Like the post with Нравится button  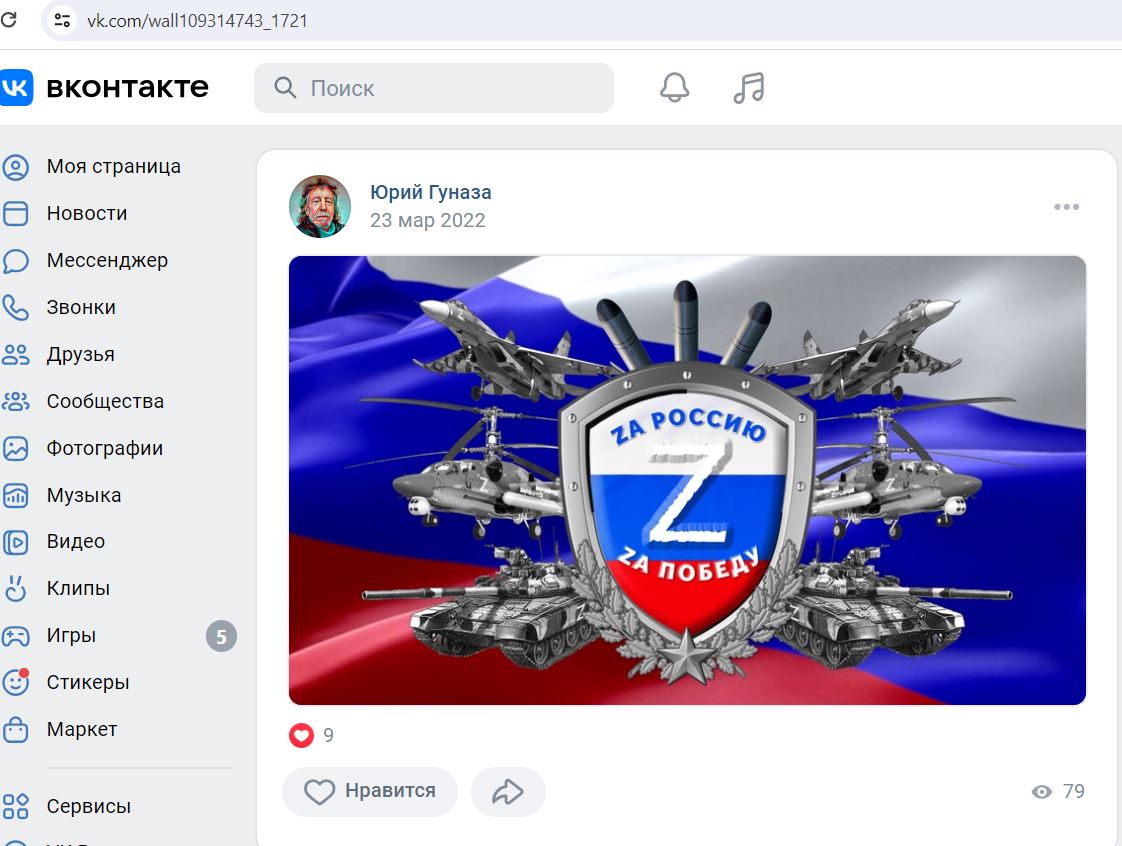pos(370,792)
